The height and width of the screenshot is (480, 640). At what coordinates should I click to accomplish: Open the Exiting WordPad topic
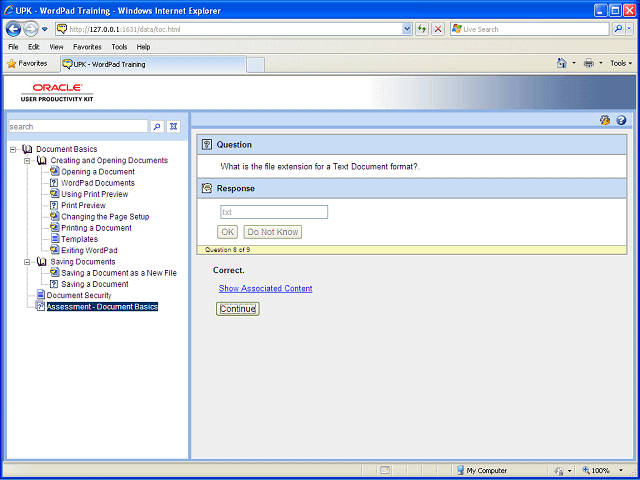tap(89, 251)
